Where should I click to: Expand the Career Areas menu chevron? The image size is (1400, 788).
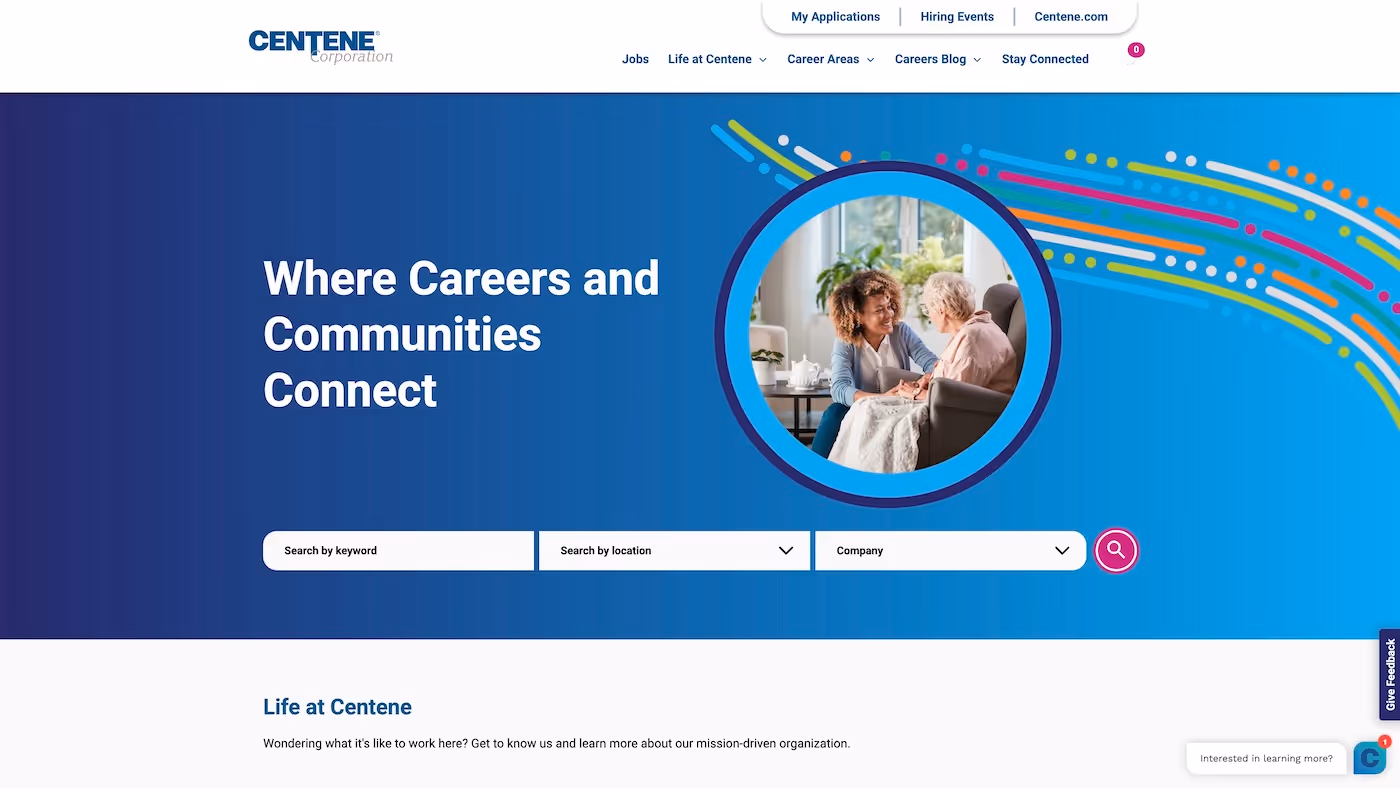point(871,59)
